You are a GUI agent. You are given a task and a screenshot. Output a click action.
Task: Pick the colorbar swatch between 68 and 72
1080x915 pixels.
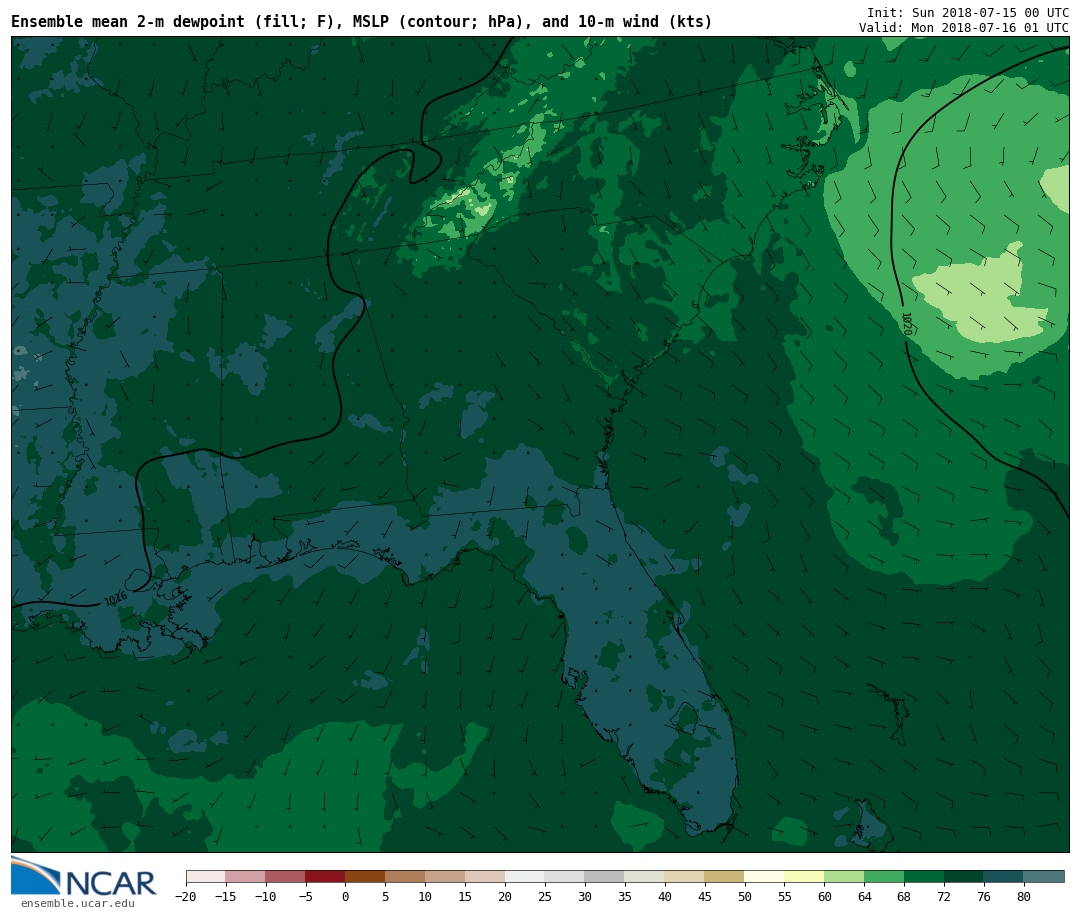pos(925,877)
